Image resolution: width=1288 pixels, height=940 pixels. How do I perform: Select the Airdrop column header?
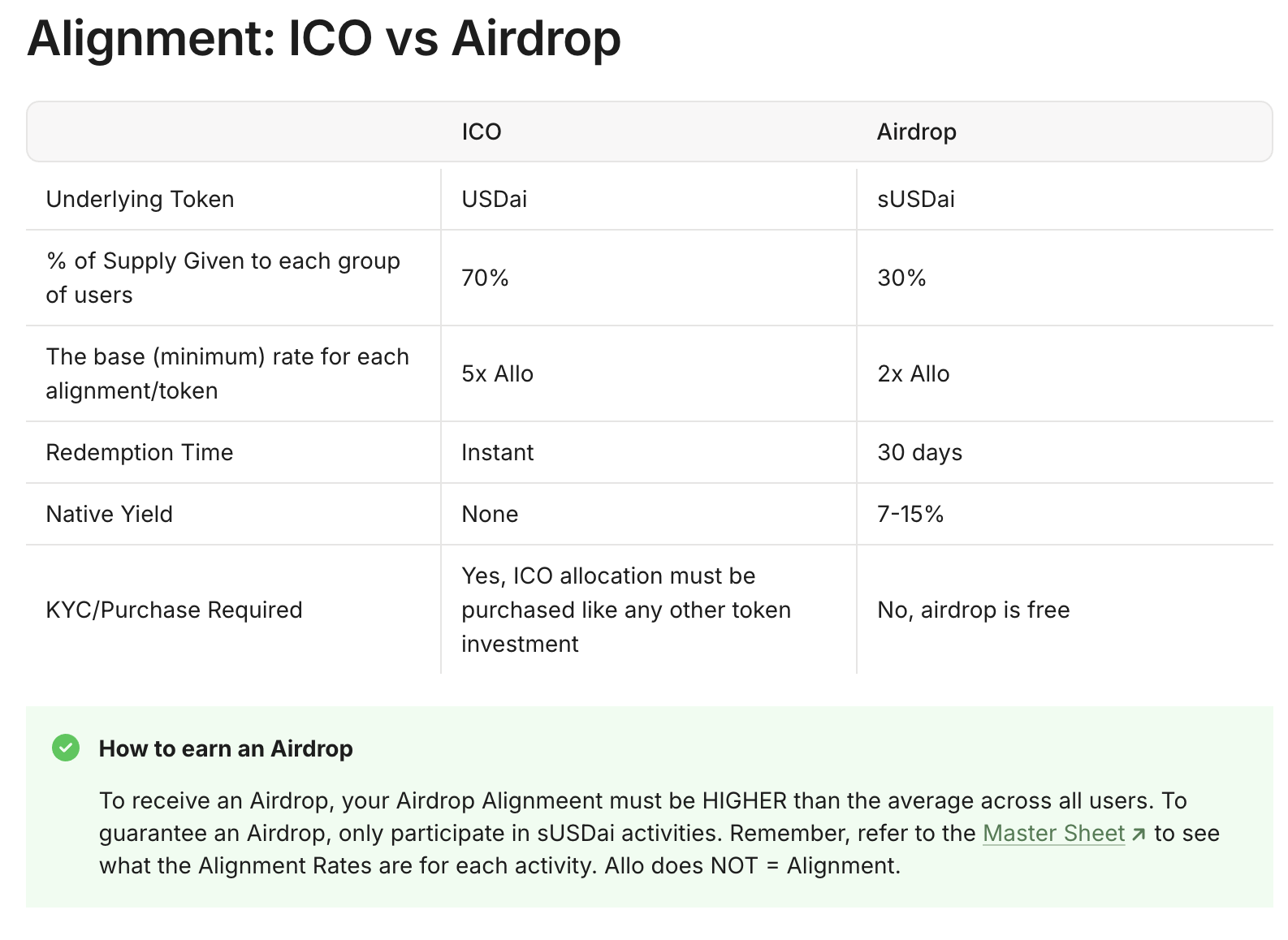click(916, 132)
